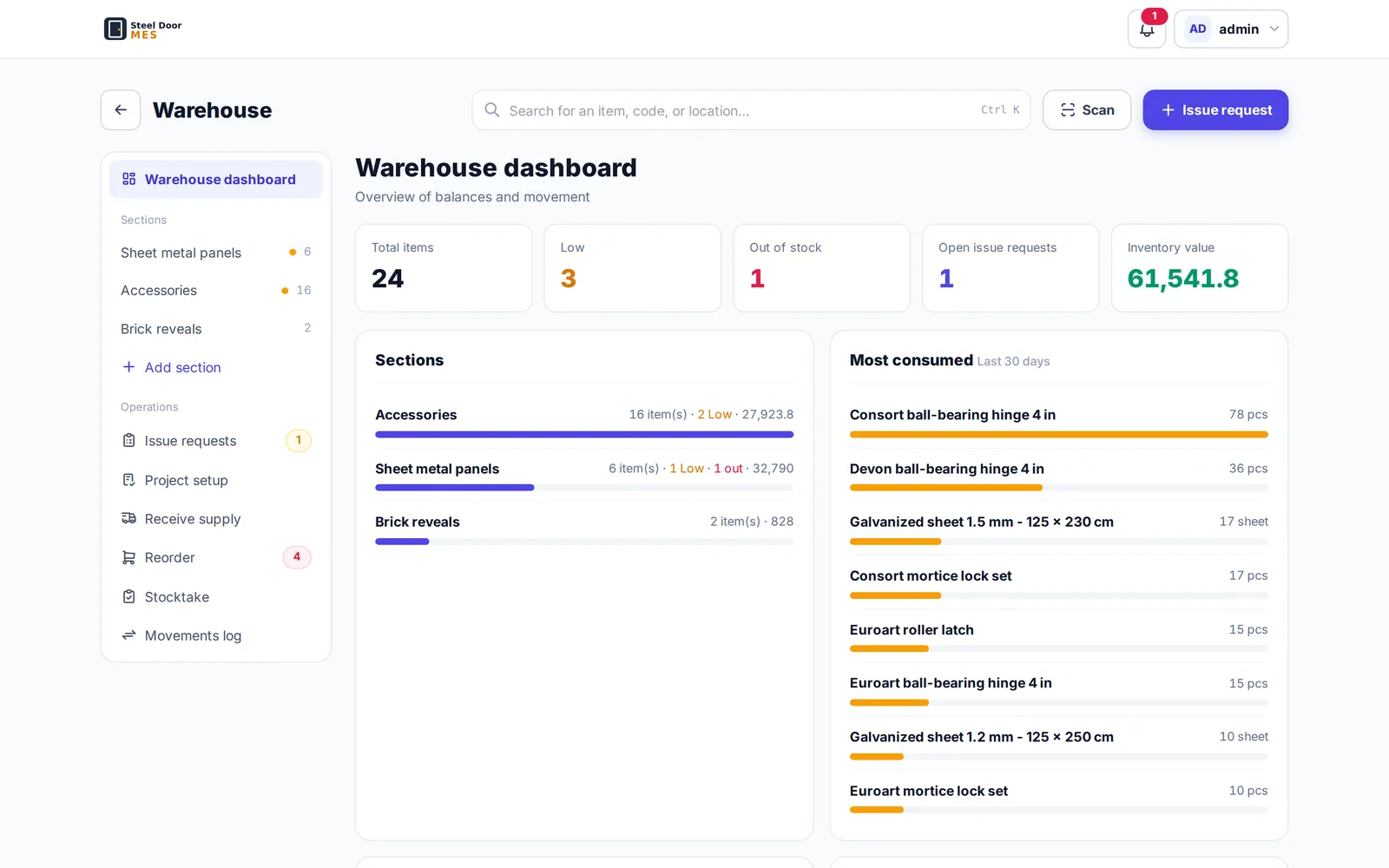
Task: Click Brick reveals row in Sections panel
Action: coord(584,528)
